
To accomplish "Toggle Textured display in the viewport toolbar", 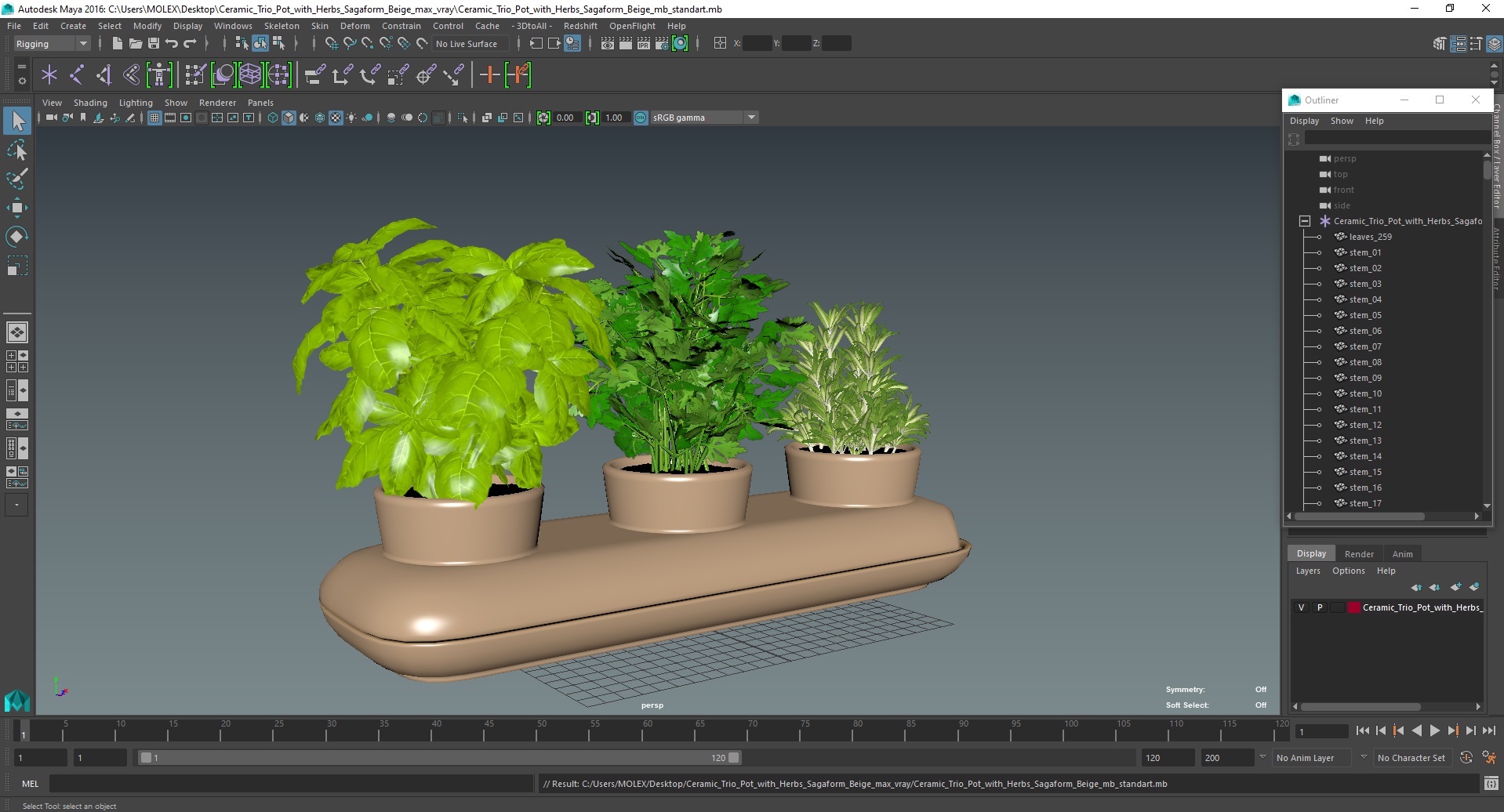I will [x=336, y=118].
